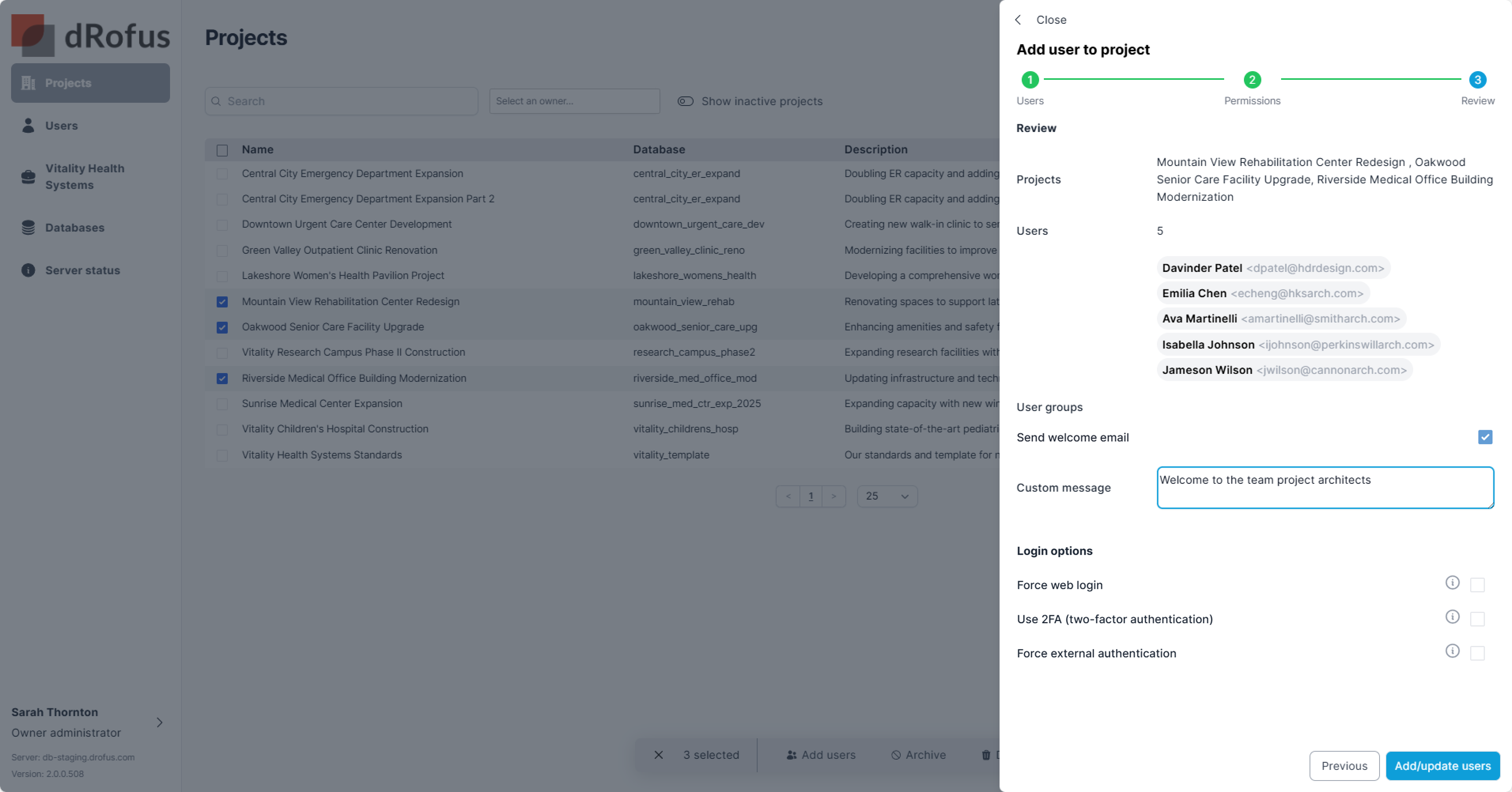This screenshot has width=1512, height=792.
Task: Click the 3 selected label
Action: [711, 755]
